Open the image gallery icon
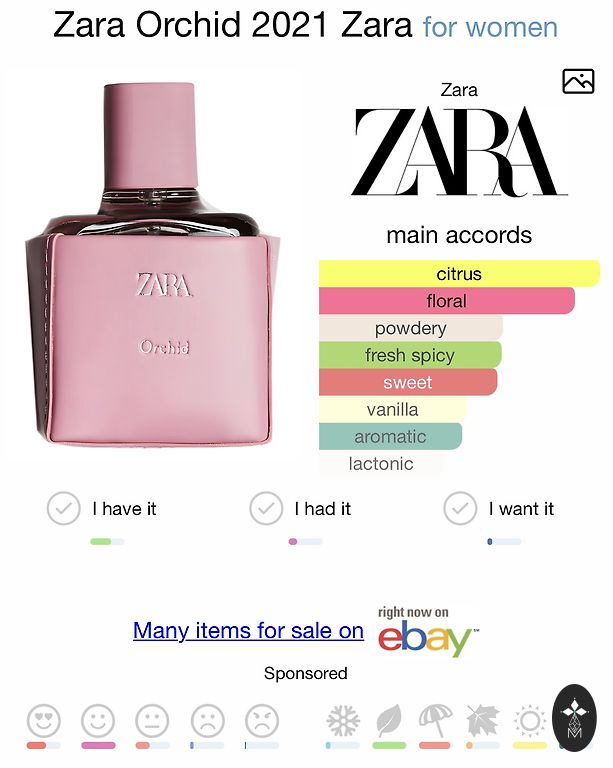This screenshot has height=768, width=613. 578,81
